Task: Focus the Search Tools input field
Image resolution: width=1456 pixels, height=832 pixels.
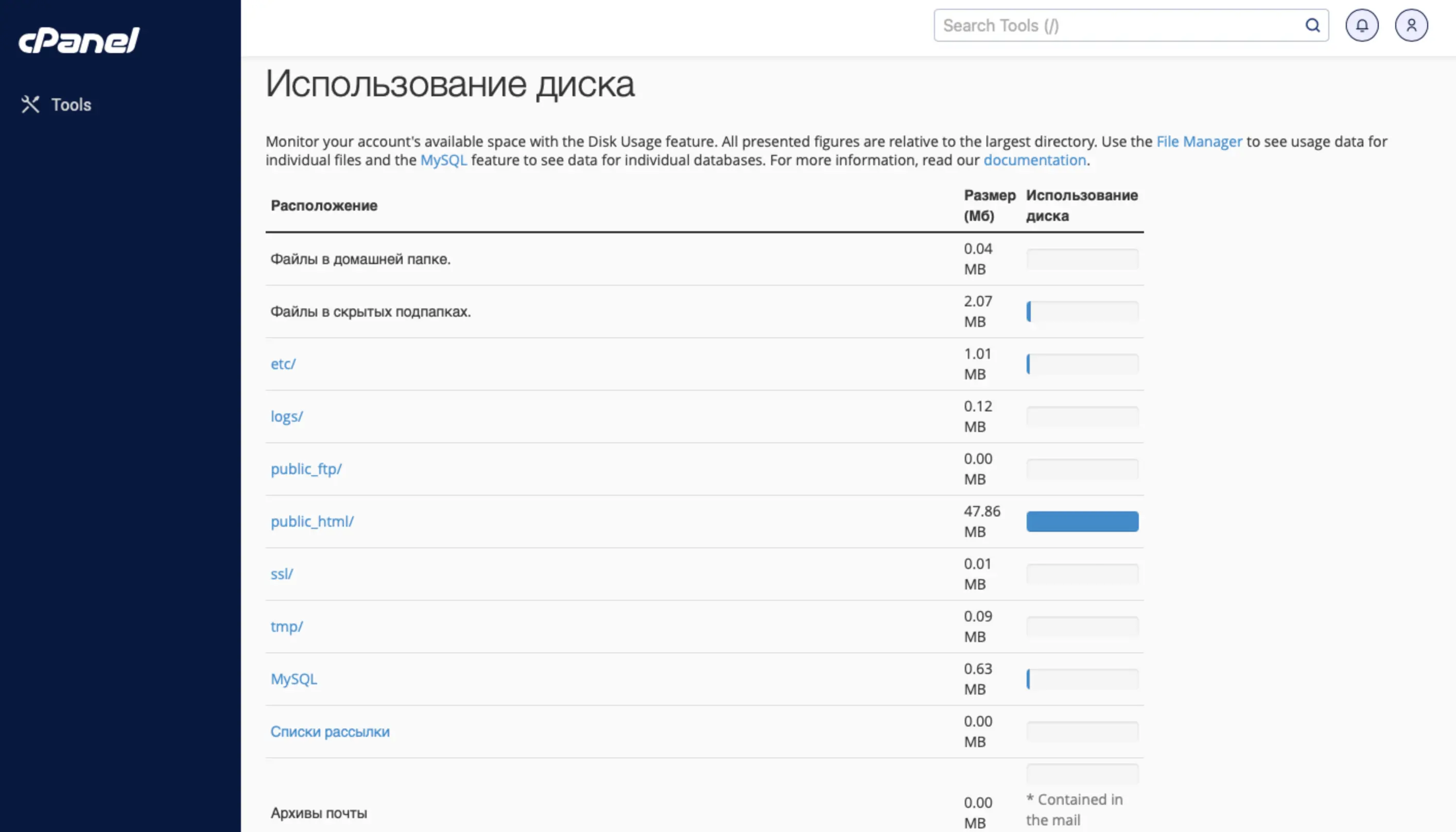Action: pyautogui.click(x=1131, y=25)
